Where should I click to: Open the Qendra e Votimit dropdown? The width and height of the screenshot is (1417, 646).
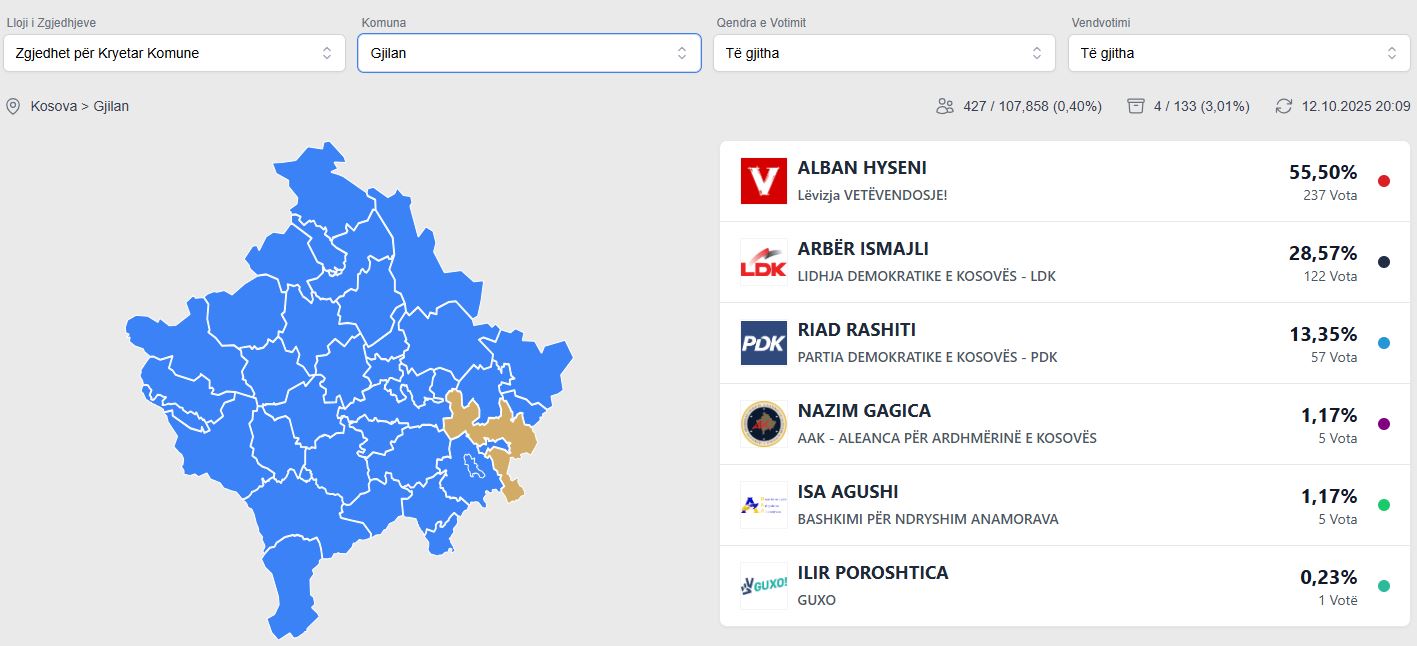click(x=884, y=53)
